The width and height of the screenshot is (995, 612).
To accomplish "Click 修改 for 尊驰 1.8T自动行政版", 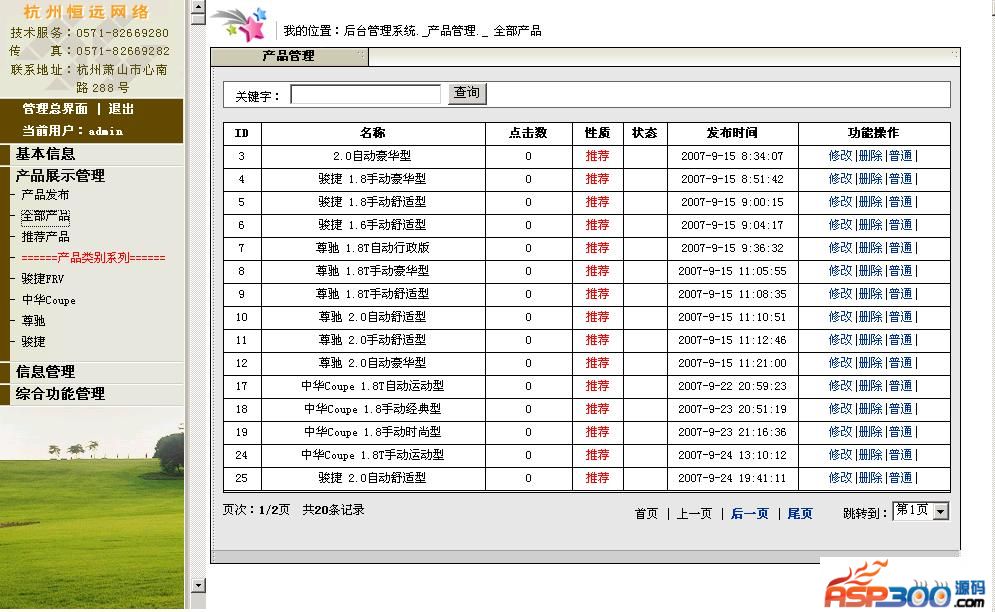I will click(840, 248).
